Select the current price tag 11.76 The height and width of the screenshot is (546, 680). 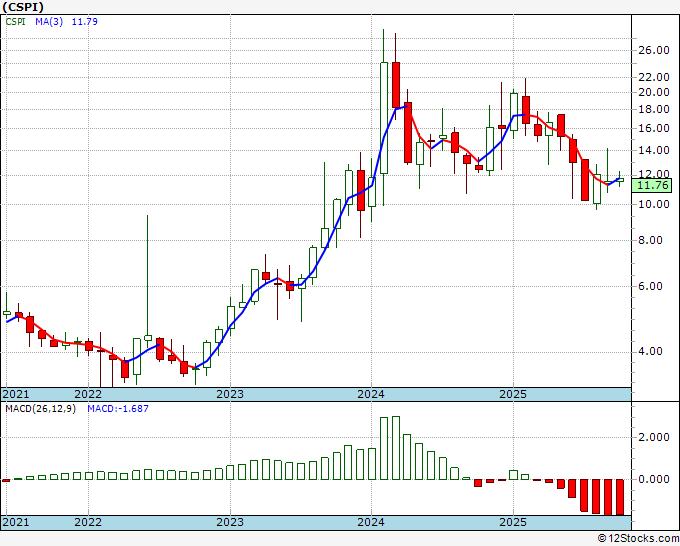[x=652, y=186]
